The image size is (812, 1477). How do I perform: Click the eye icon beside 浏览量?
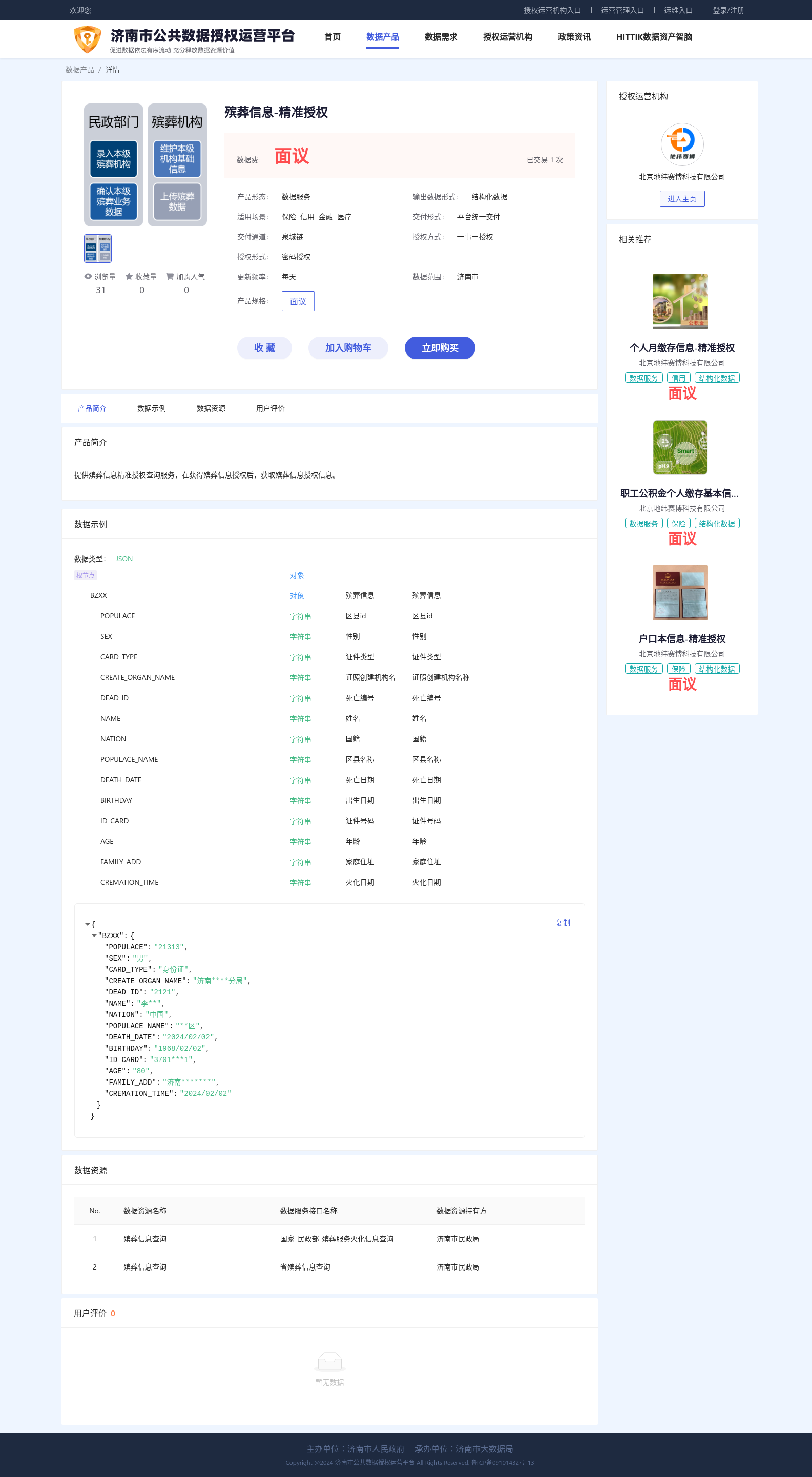point(88,276)
